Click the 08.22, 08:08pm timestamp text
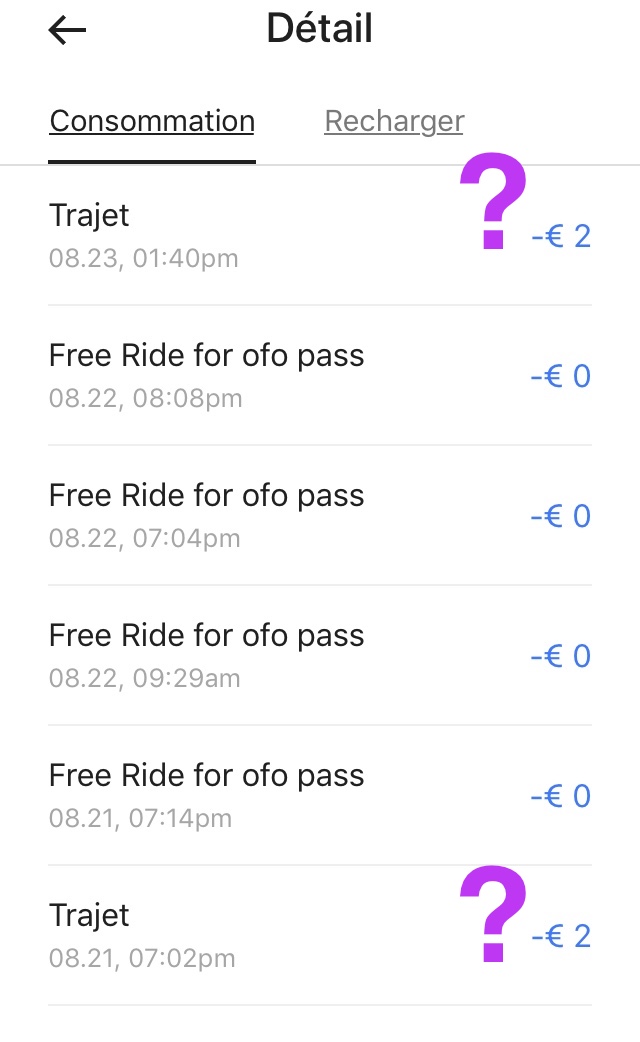 click(146, 399)
